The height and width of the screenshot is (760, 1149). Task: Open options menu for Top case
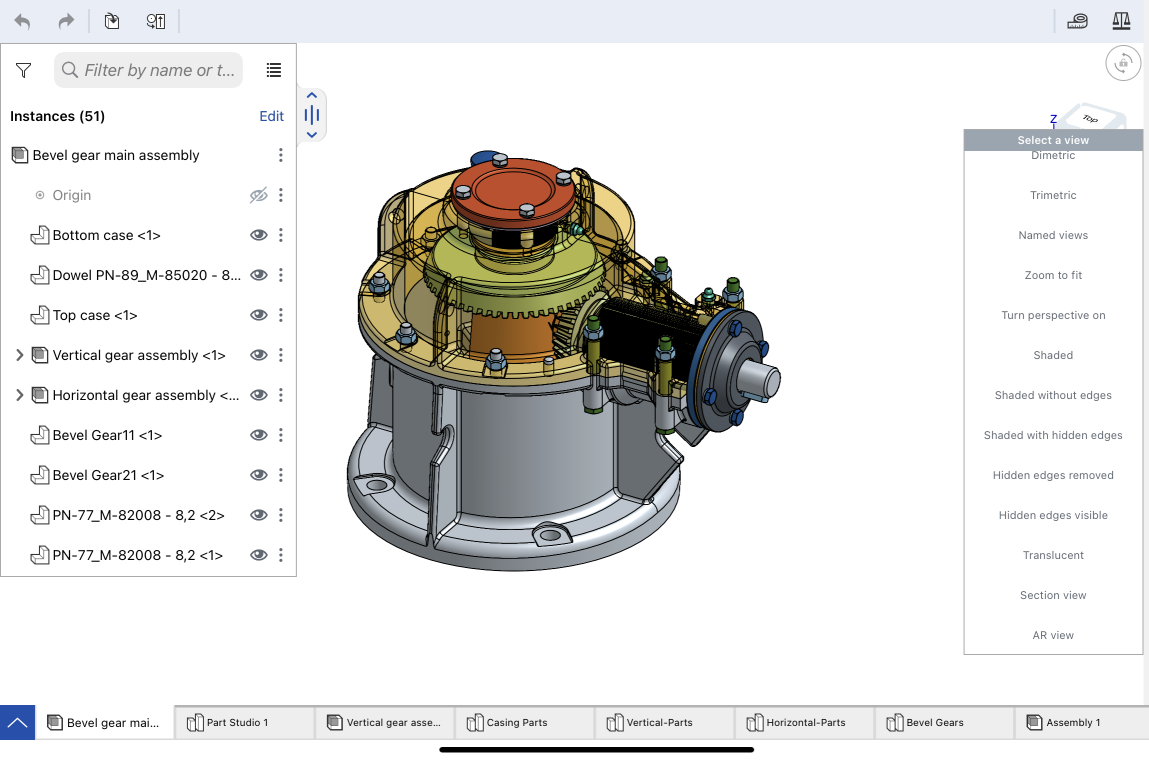281,315
